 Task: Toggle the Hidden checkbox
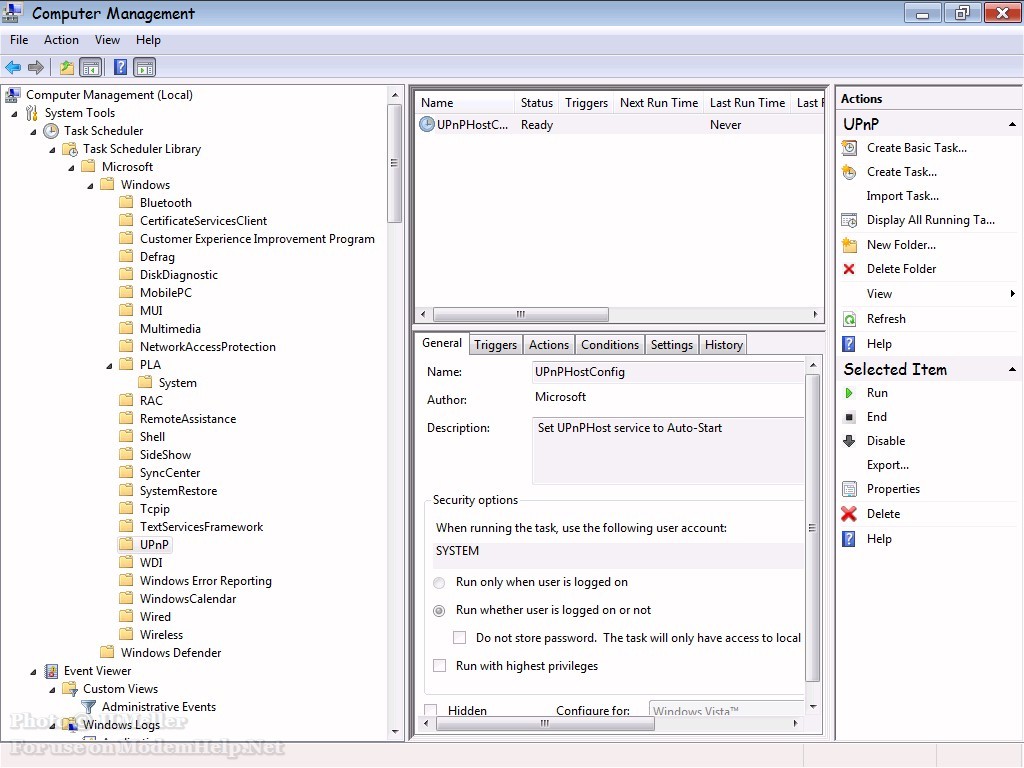tap(431, 710)
